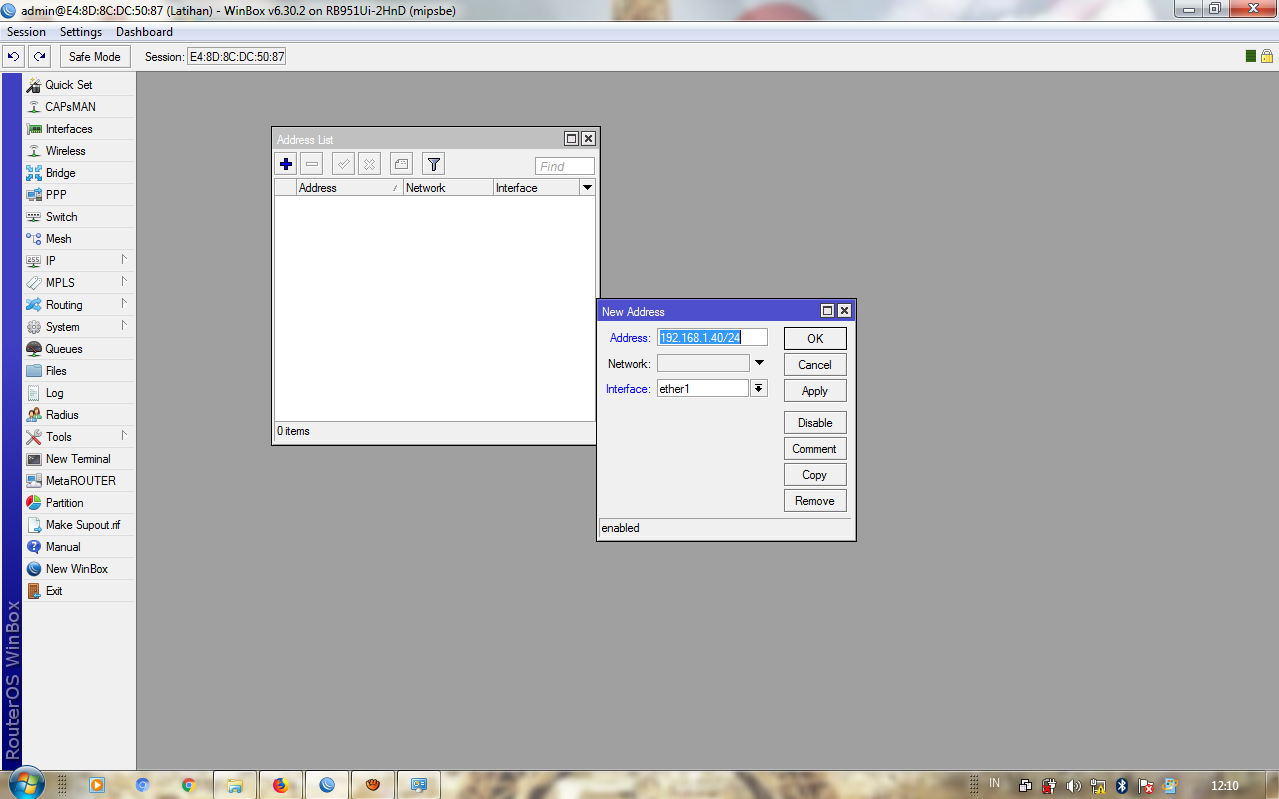Sort by Interface column header

(536, 188)
